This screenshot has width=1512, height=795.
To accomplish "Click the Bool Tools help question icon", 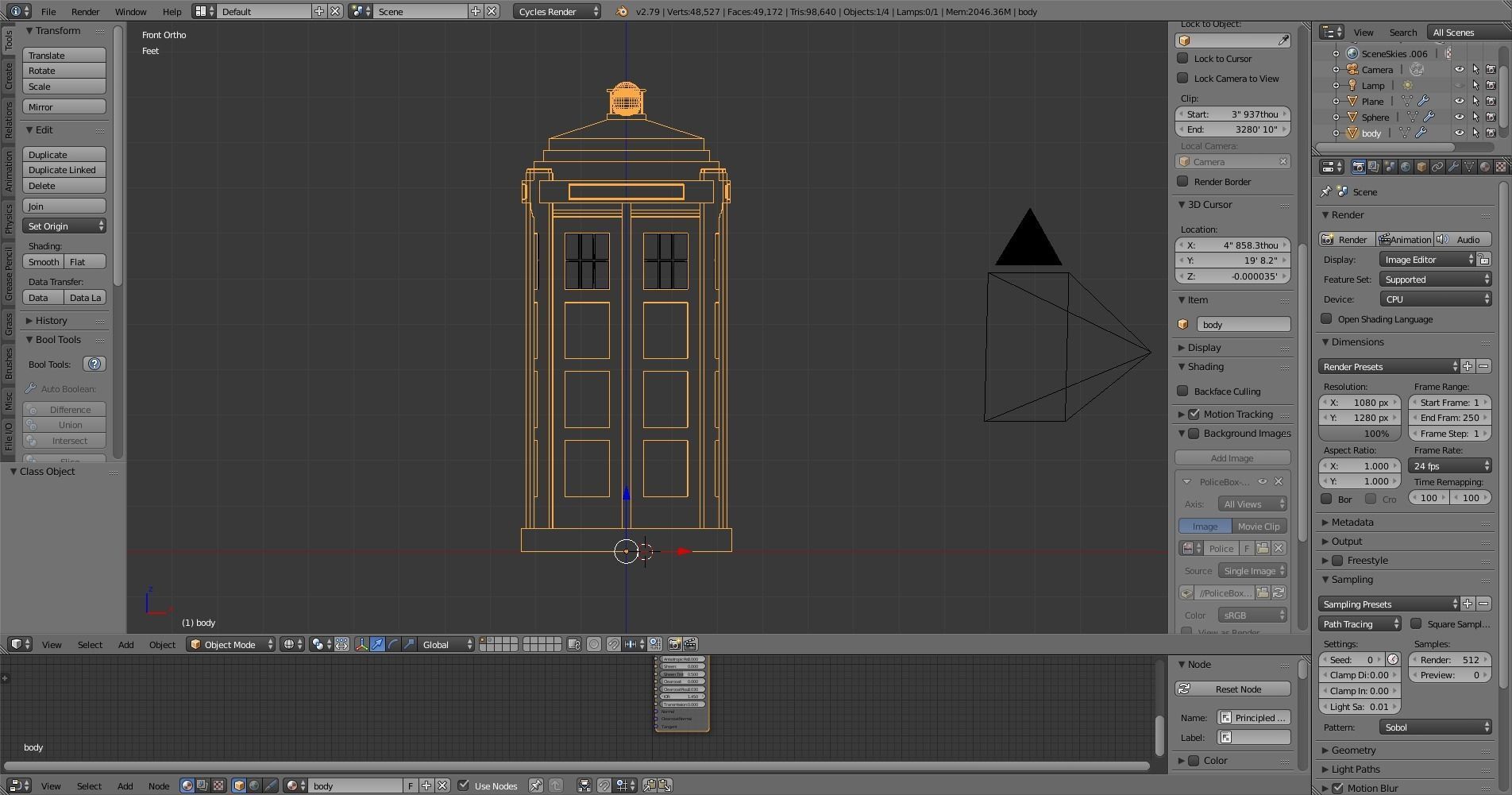I will [x=94, y=364].
